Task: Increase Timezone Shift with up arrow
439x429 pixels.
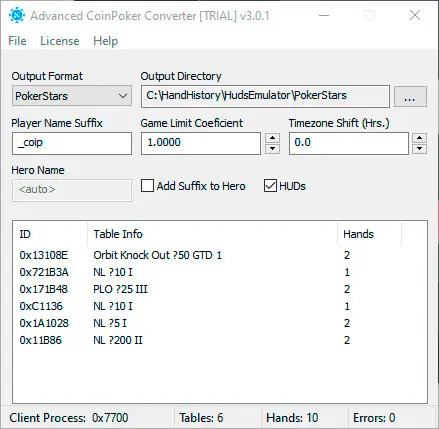Action: [x=419, y=138]
